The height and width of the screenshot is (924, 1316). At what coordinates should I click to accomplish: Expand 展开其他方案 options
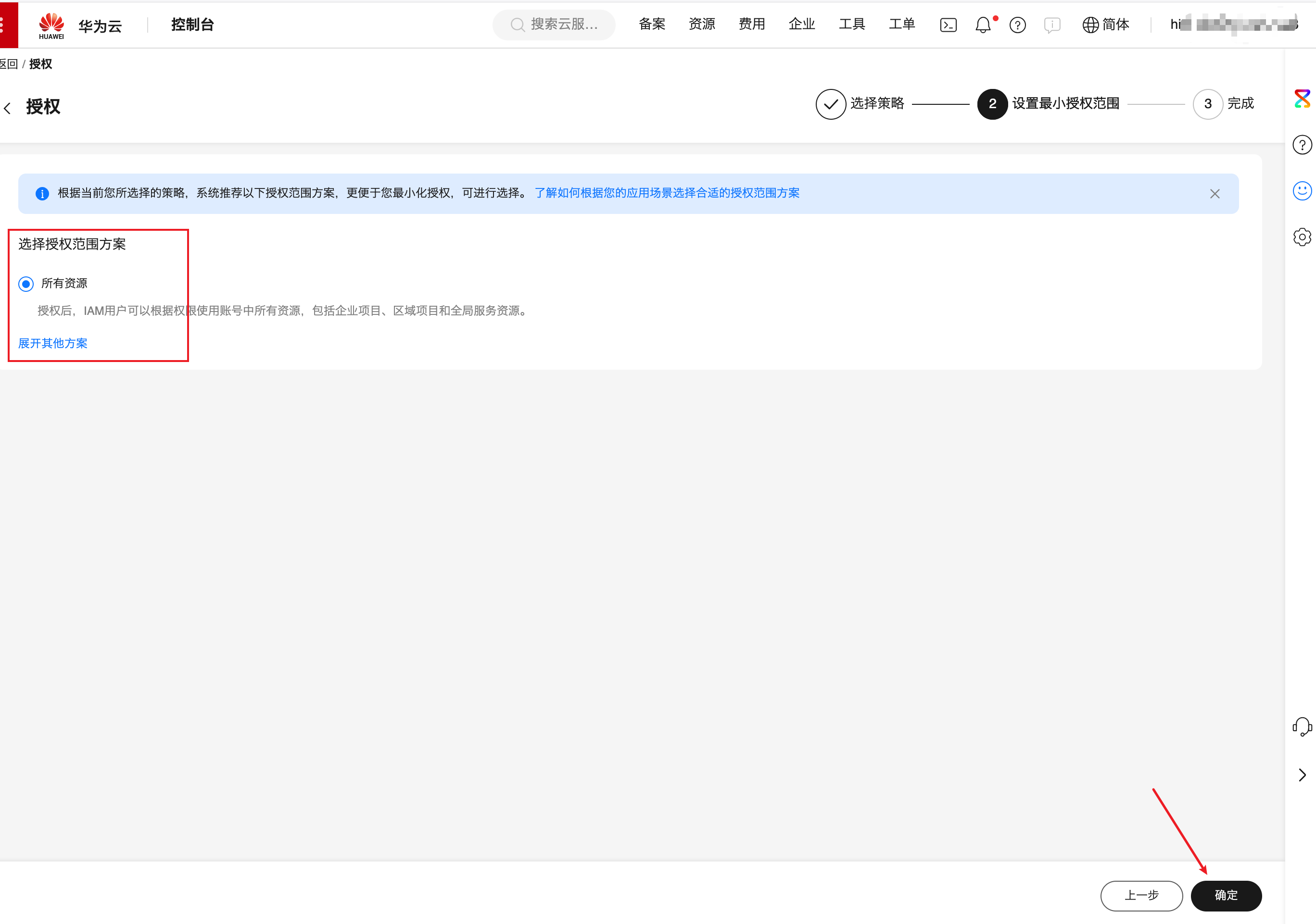(x=53, y=343)
